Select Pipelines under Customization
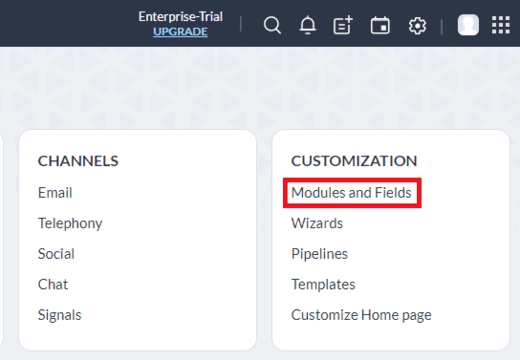 pos(319,254)
